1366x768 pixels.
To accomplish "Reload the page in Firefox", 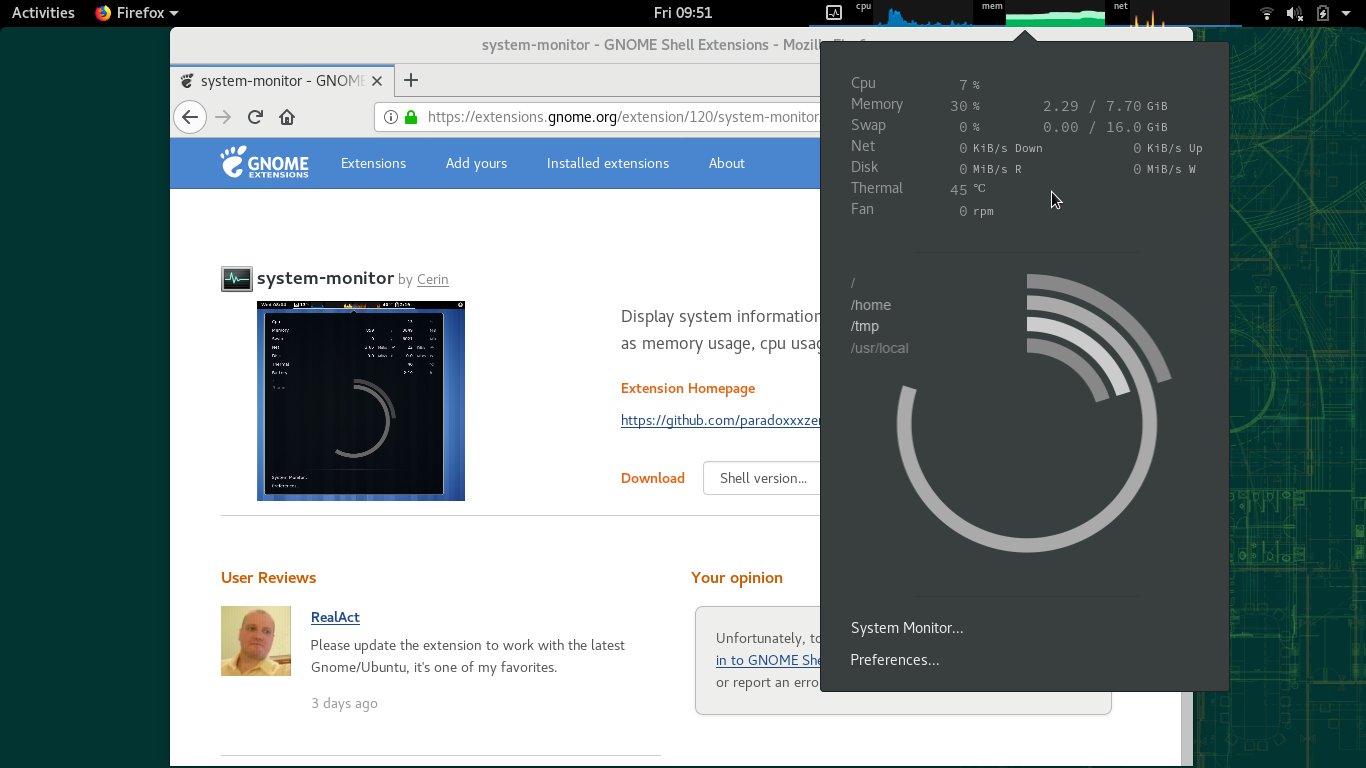I will [x=255, y=117].
